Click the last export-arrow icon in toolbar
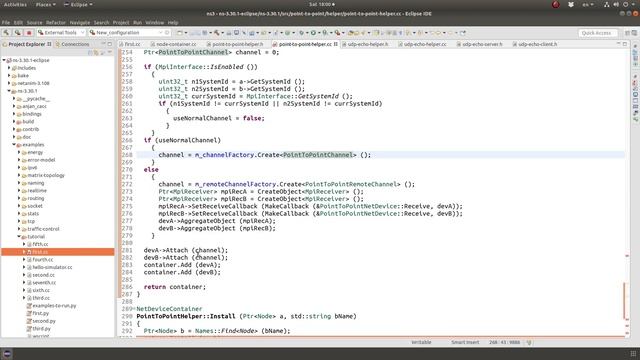Viewport: 640px width, 360px height. click(462, 33)
